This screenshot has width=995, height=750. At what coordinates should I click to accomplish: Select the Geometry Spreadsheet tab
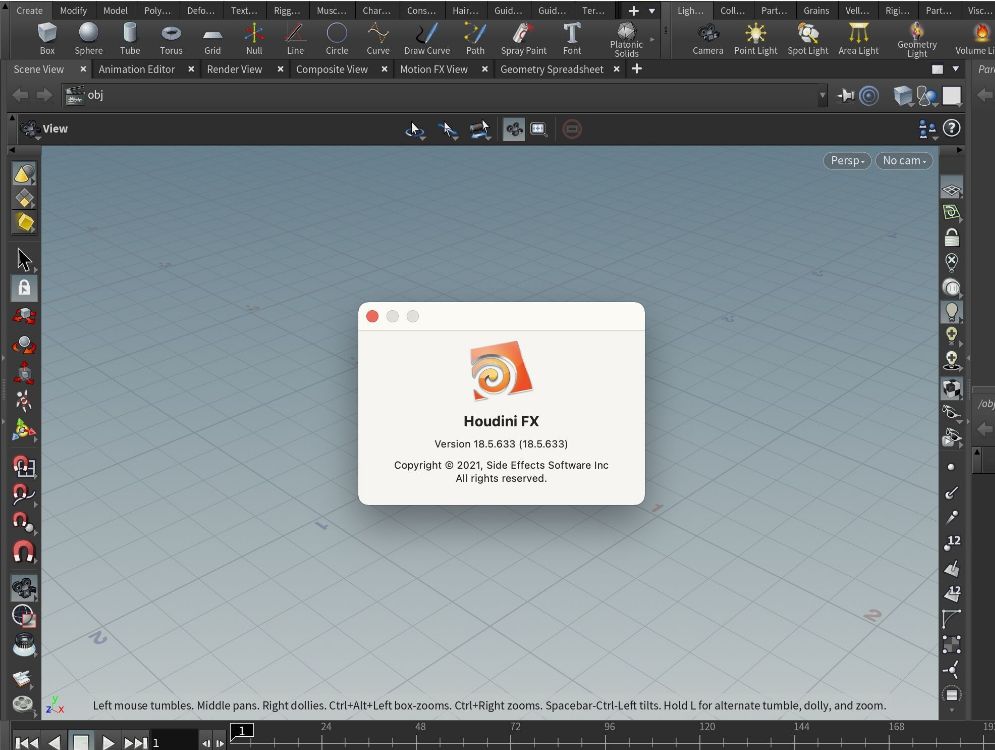coord(551,69)
